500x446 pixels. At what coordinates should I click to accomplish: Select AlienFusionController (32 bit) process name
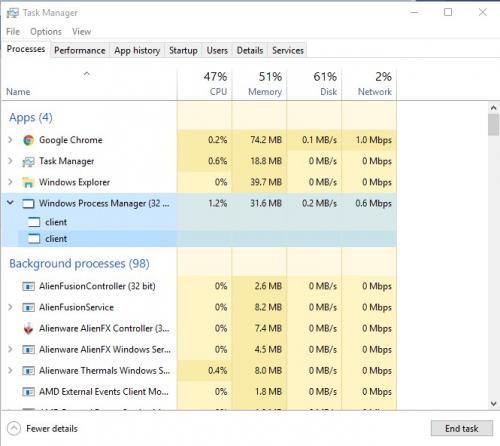click(97, 286)
